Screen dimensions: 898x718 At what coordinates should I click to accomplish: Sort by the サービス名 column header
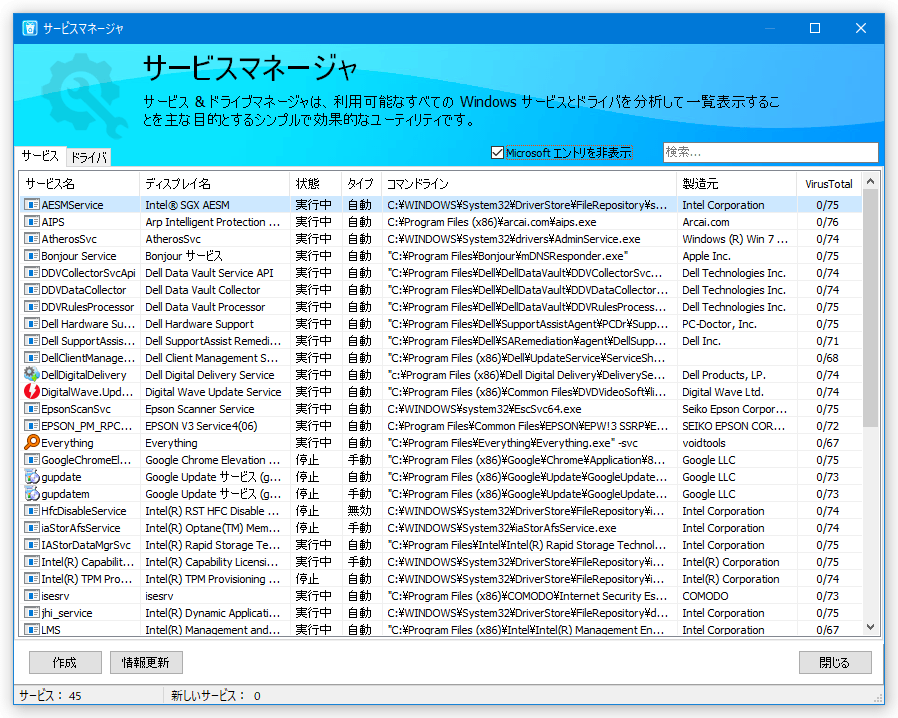(x=79, y=184)
